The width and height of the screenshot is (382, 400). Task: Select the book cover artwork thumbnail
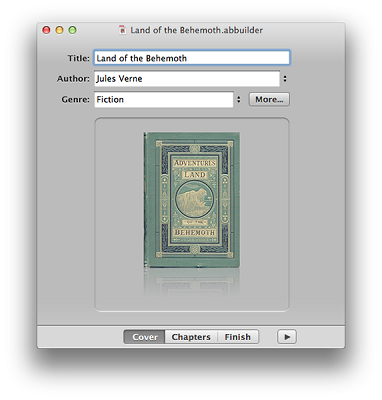pyautogui.click(x=192, y=200)
